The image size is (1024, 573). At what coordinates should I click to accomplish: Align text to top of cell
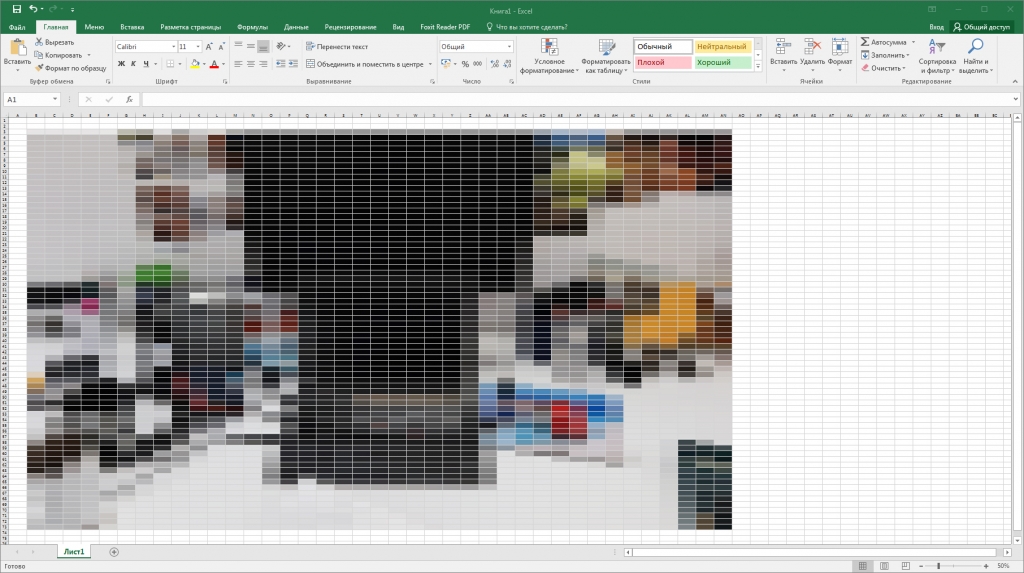point(238,46)
